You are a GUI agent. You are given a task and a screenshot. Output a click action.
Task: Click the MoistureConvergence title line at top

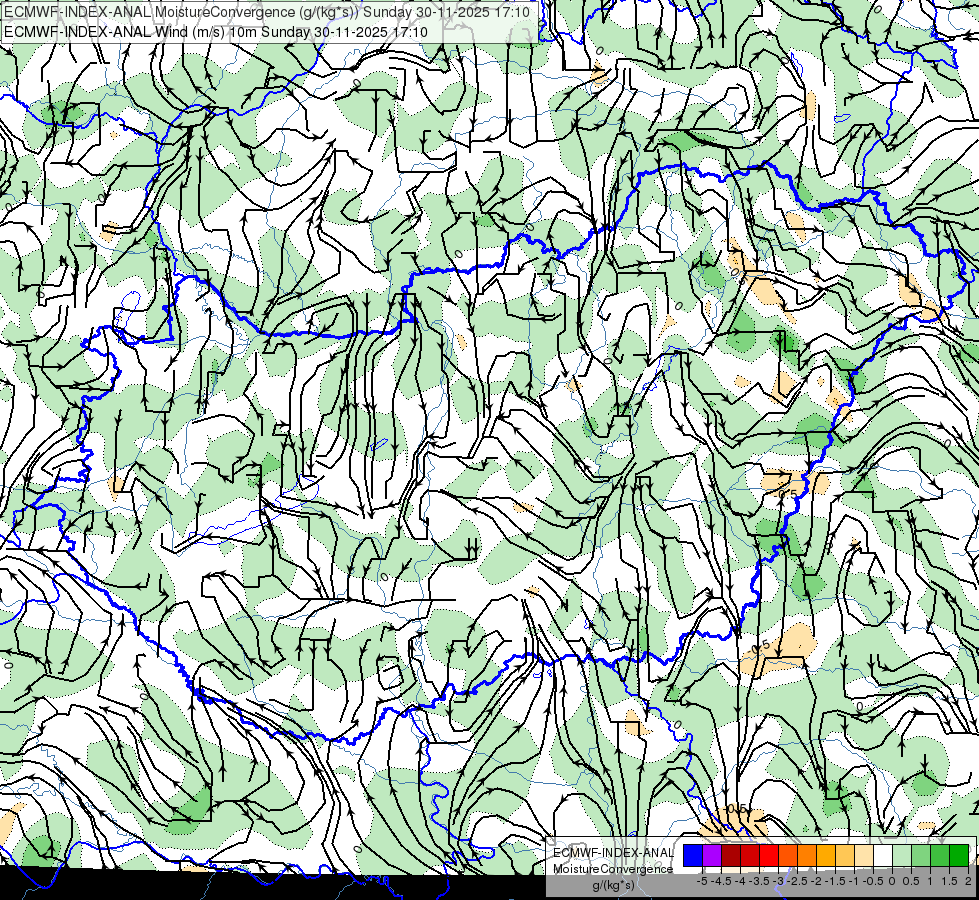coord(267,11)
